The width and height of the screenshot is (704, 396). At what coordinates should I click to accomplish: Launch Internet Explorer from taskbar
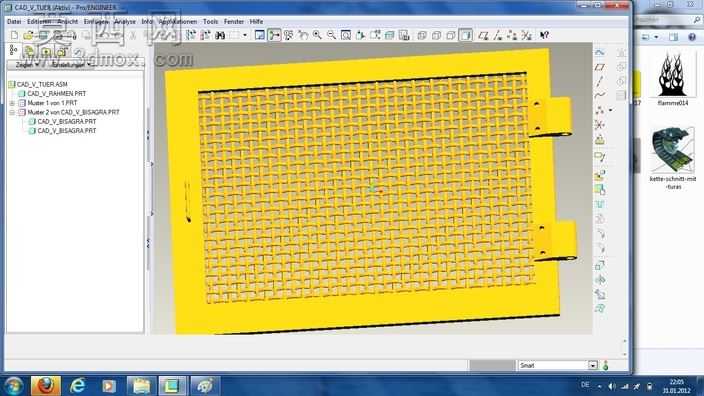click(x=78, y=386)
